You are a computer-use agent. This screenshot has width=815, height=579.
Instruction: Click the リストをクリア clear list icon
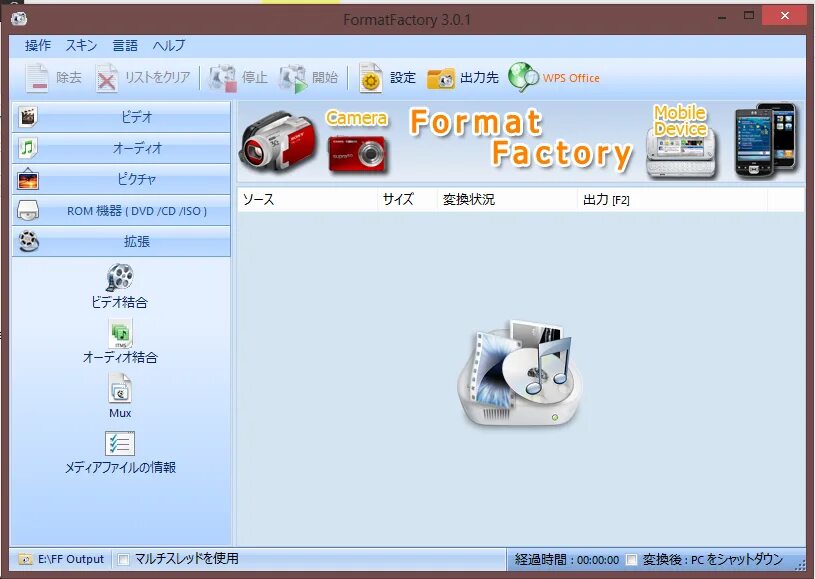pos(107,78)
